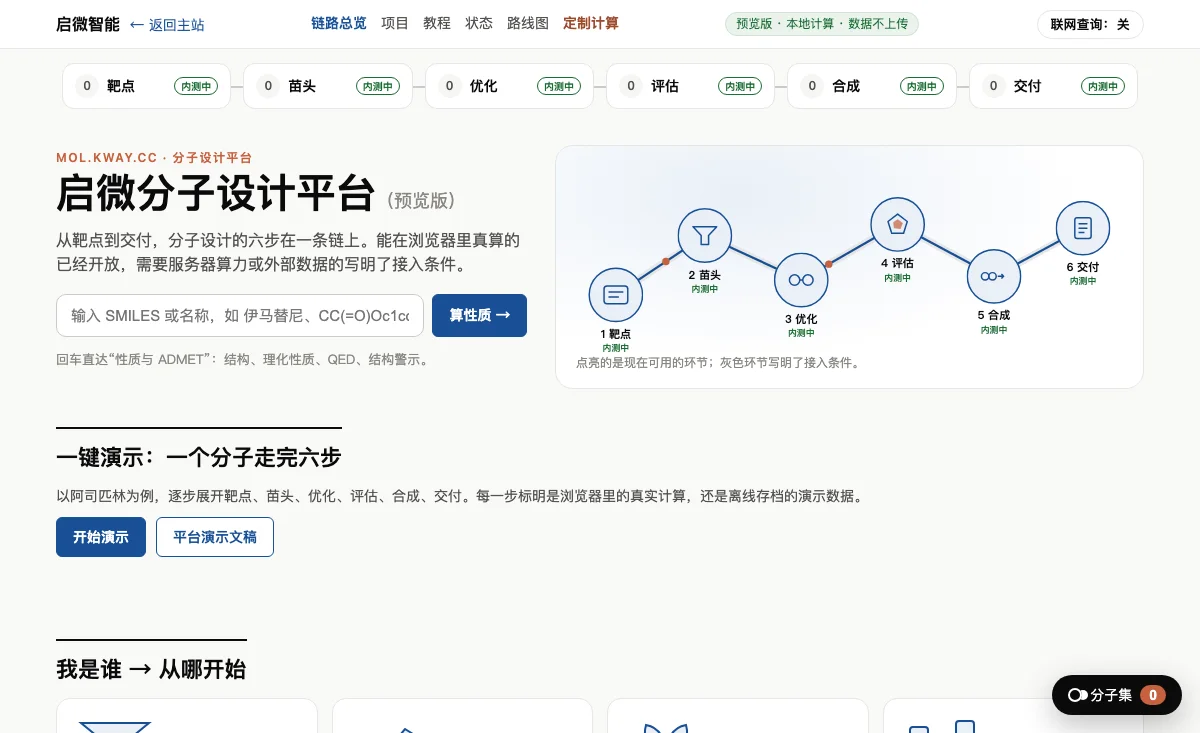
Task: Click the 一键演示 section heading
Action: (x=199, y=458)
